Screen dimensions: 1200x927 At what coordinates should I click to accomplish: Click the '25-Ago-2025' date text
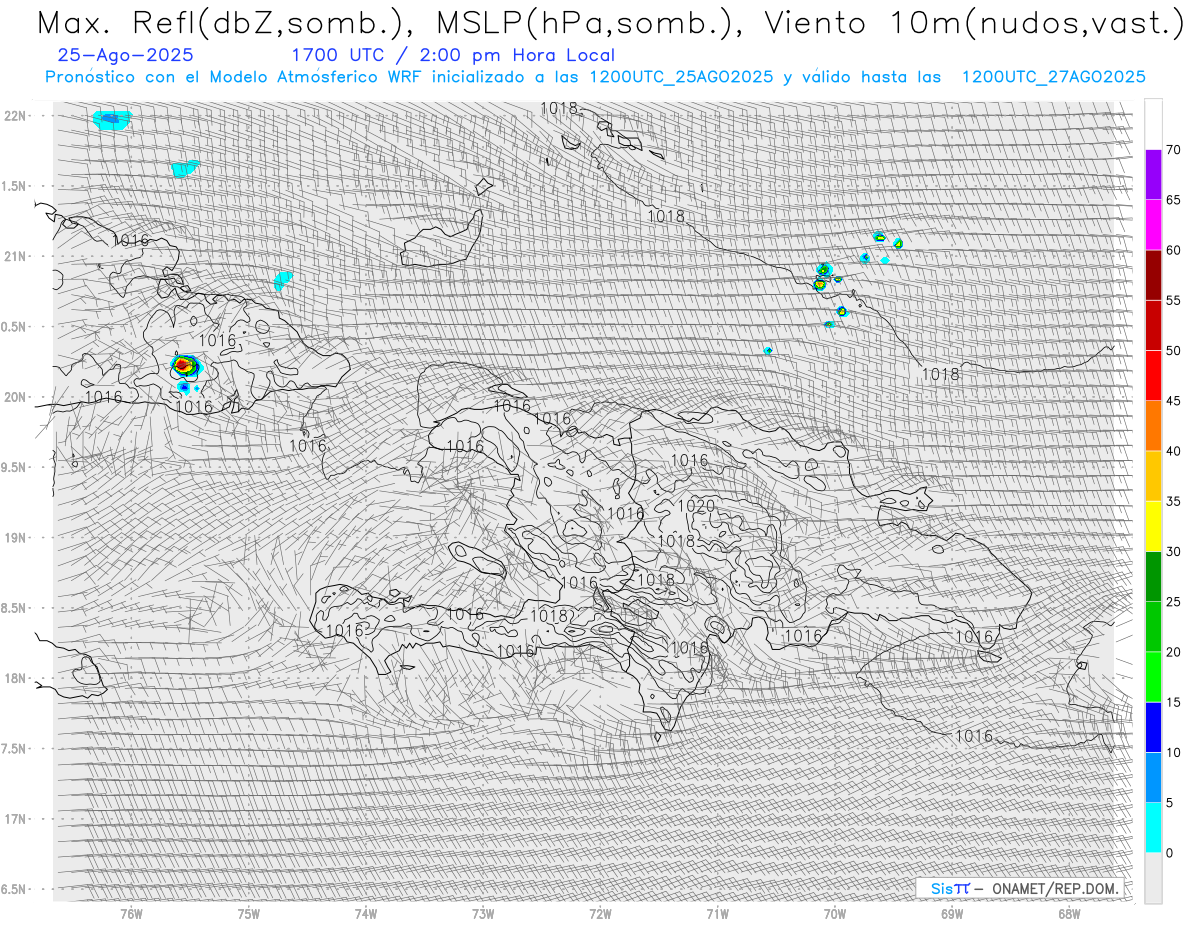tap(126, 56)
